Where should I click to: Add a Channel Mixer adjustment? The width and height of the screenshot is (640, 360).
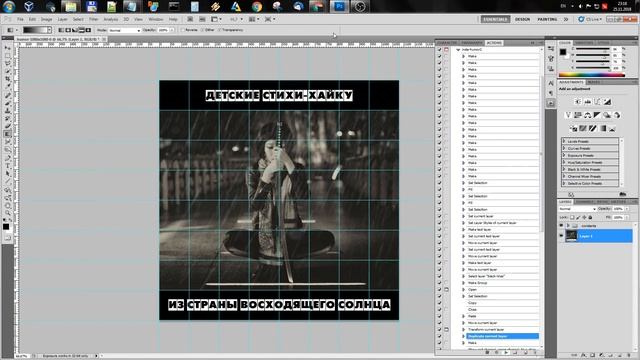tap(617, 115)
